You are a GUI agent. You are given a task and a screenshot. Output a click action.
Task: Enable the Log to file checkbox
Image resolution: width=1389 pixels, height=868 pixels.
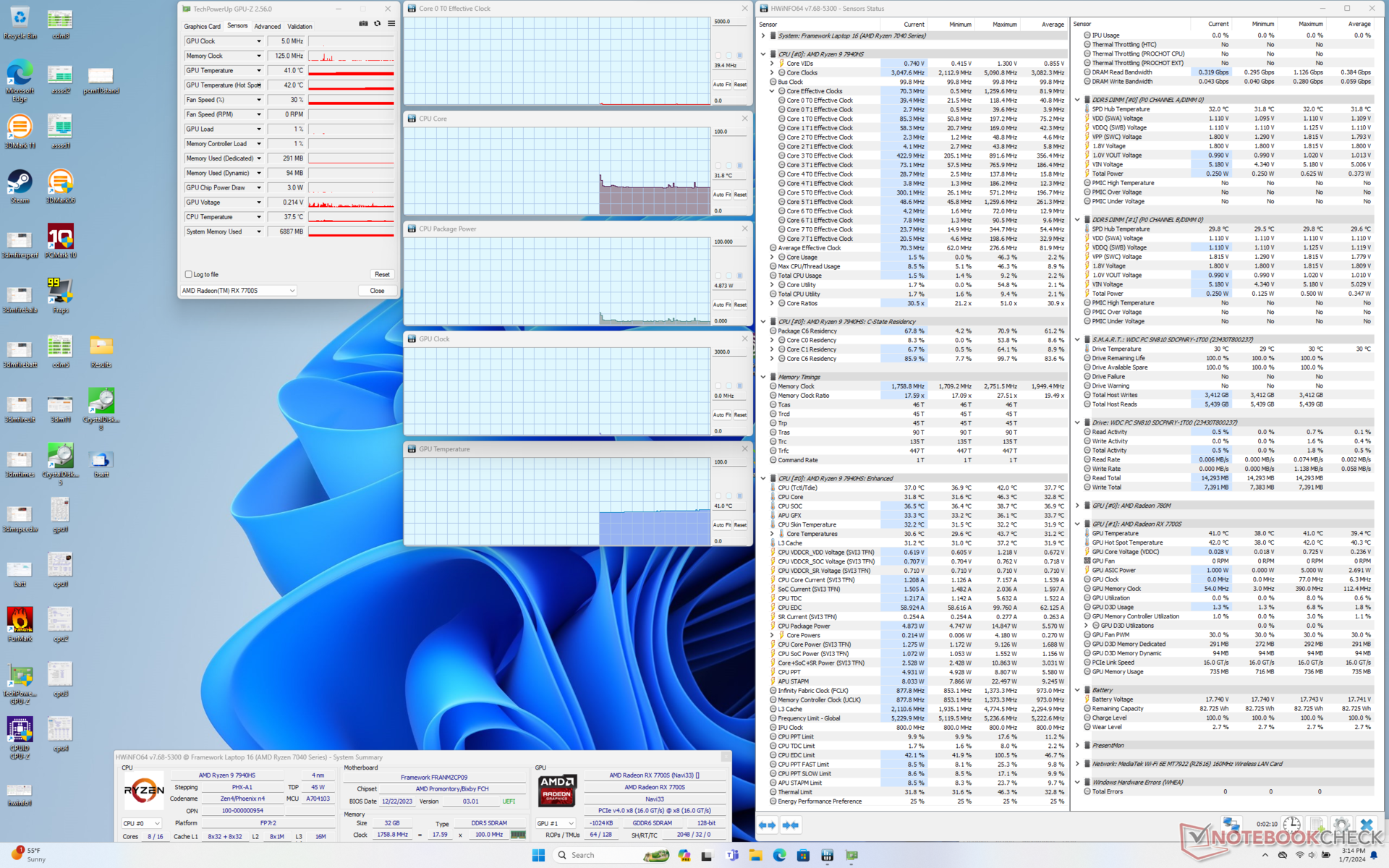point(189,274)
